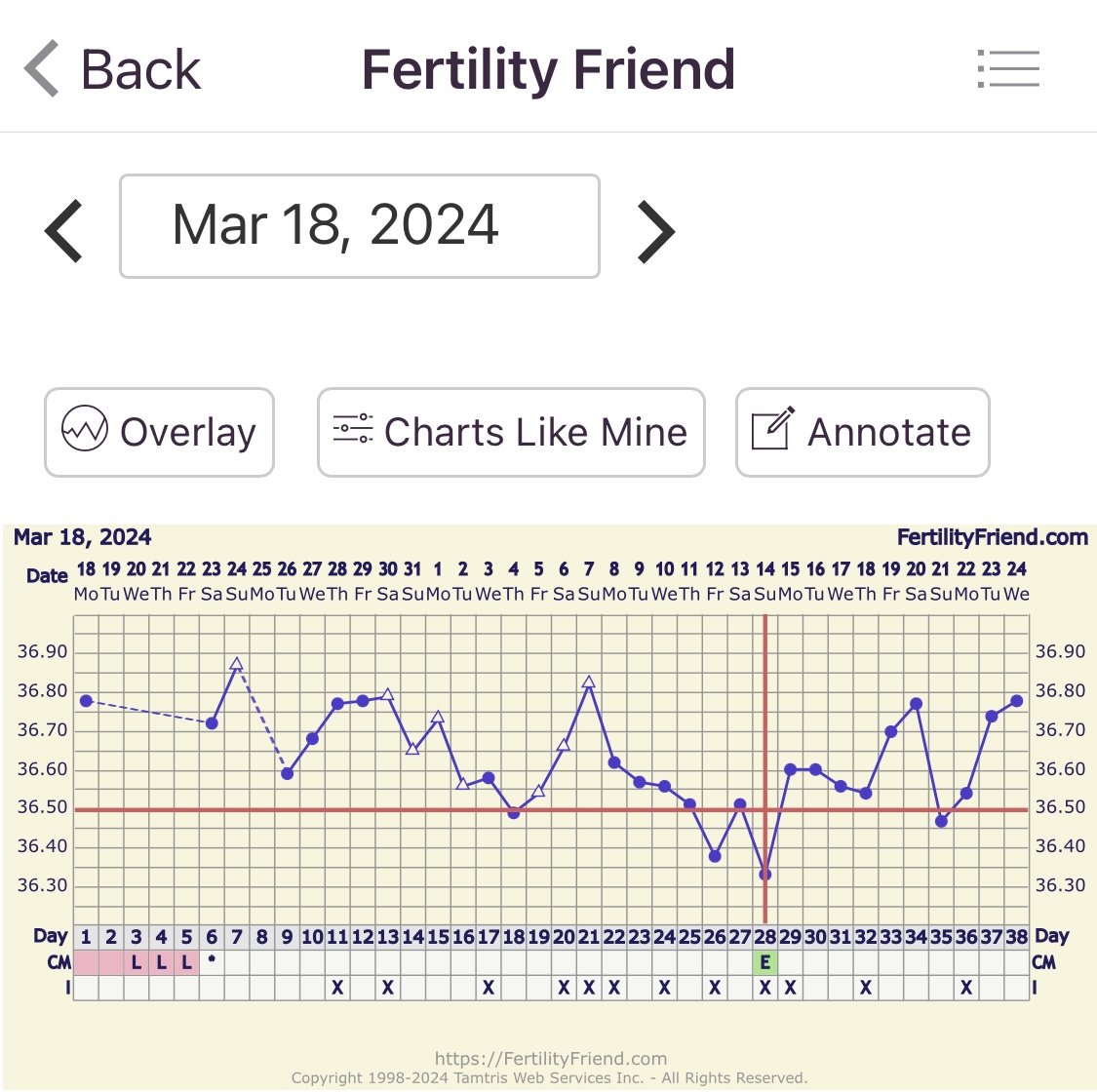Open the hamburger list menu icon

pyautogui.click(x=1008, y=69)
